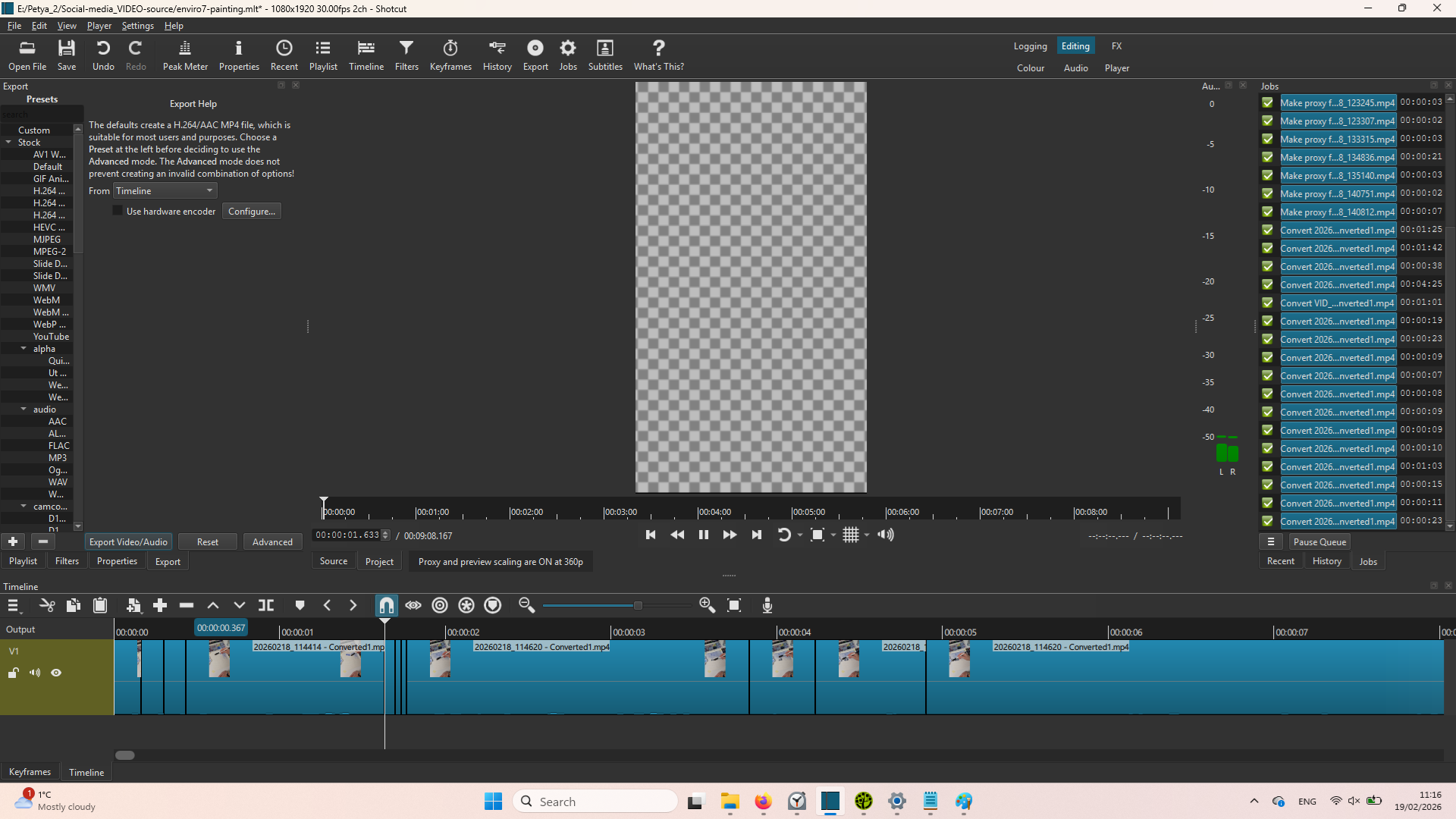
Task: Switch to the History tab
Action: click(x=1326, y=561)
